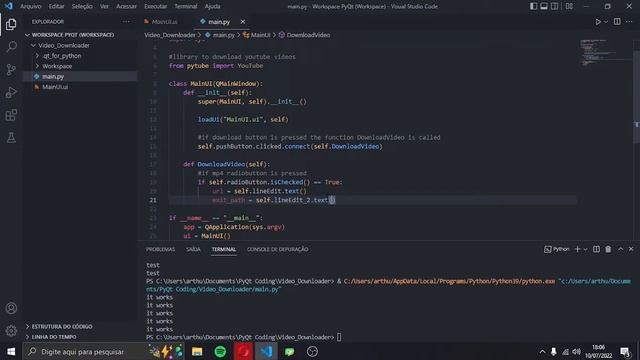
Task: Switch to Problemas panel tab
Action: pos(160,249)
